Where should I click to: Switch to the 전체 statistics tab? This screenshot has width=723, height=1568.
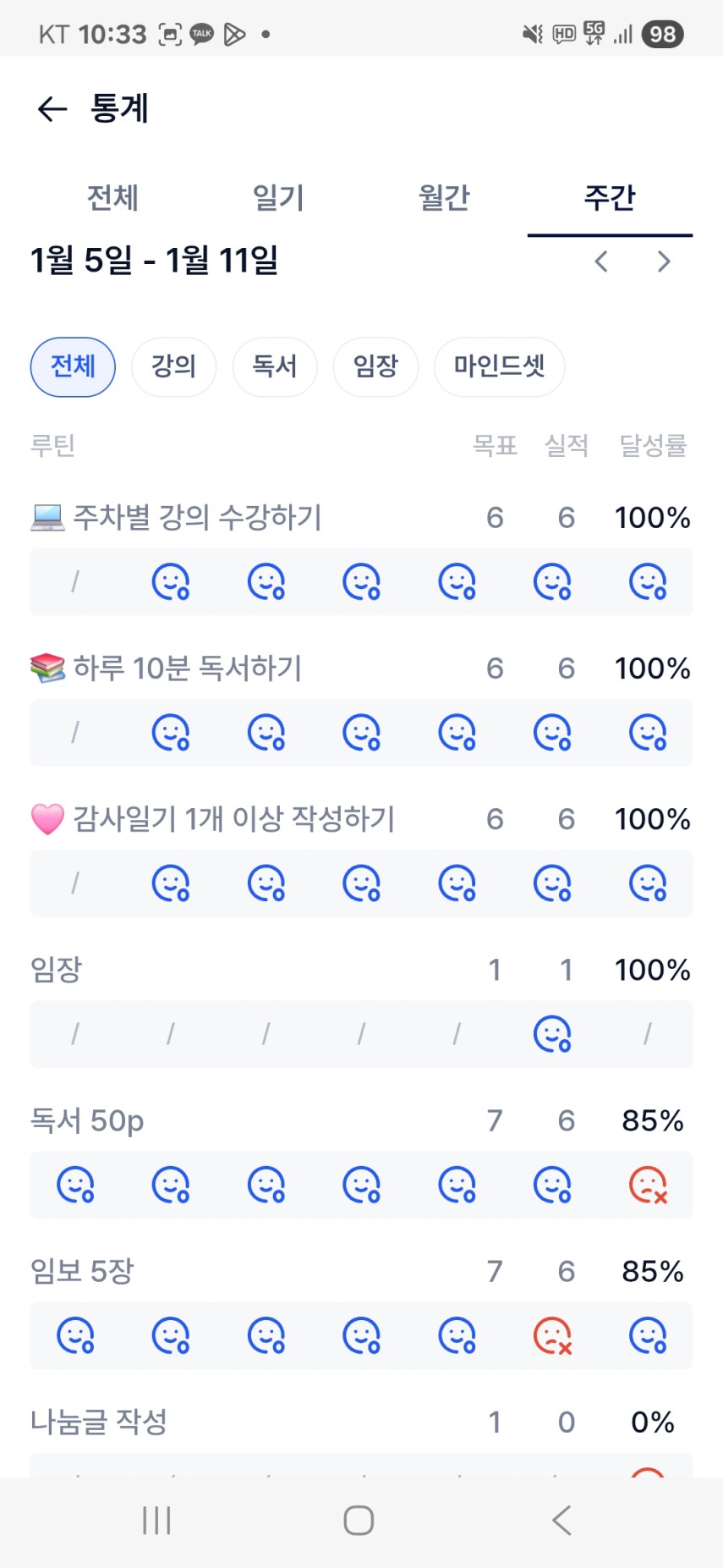[112, 198]
